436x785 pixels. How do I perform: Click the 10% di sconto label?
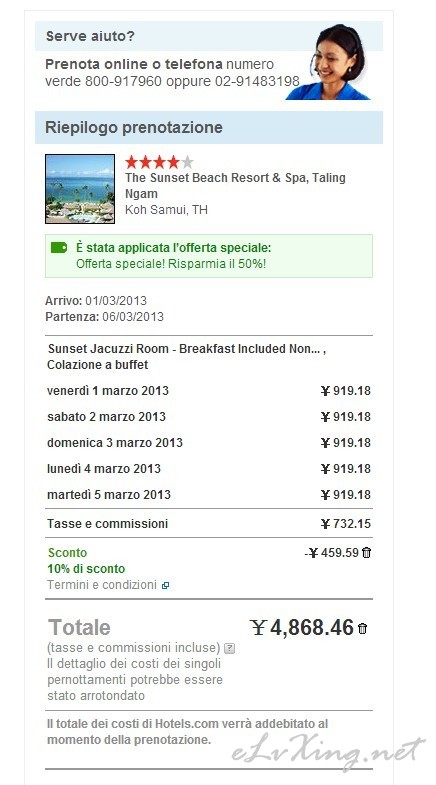point(86,569)
